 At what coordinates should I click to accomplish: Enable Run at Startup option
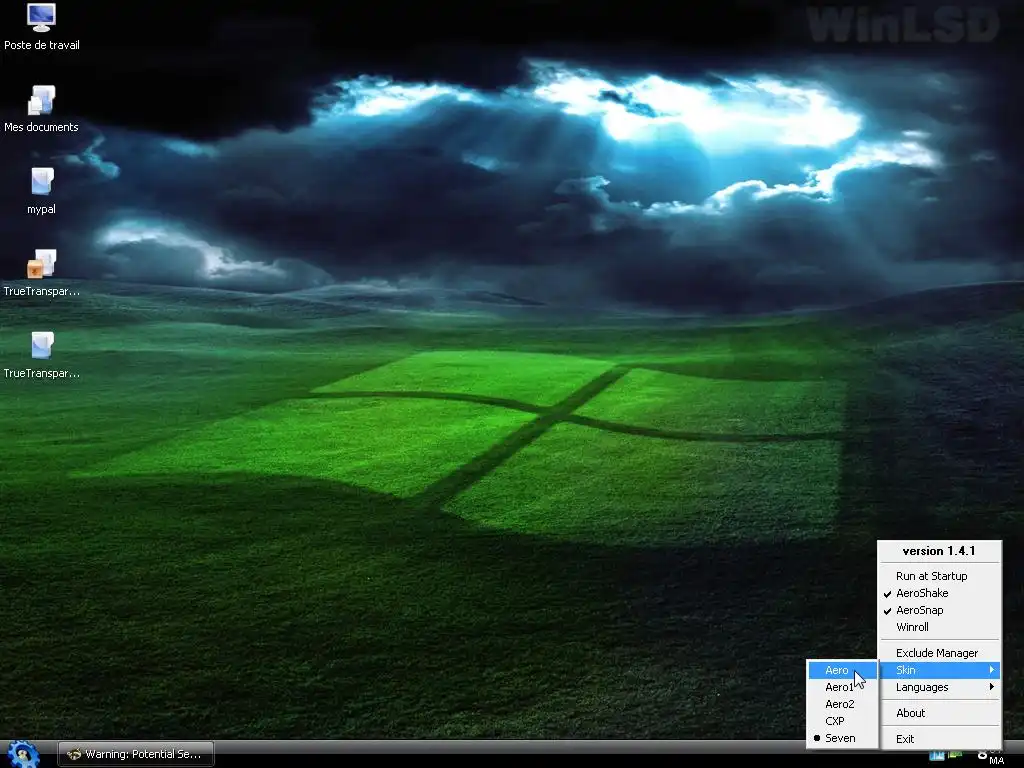[939, 576]
